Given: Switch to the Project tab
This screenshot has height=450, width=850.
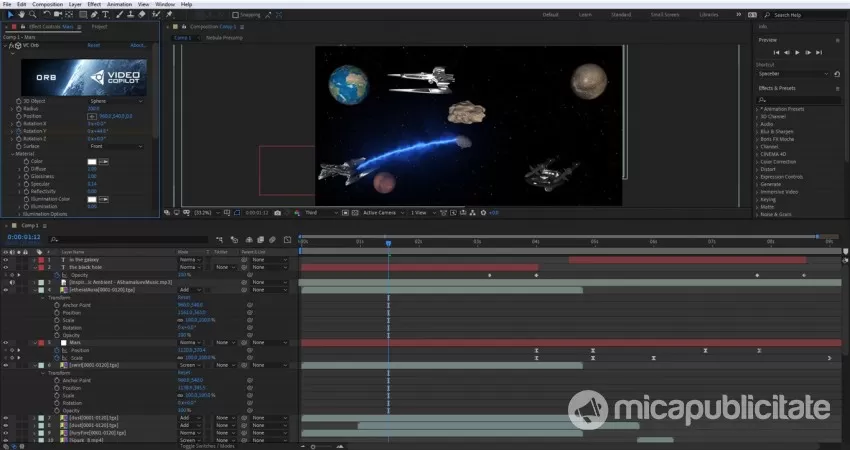Looking at the screenshot, I should point(99,27).
